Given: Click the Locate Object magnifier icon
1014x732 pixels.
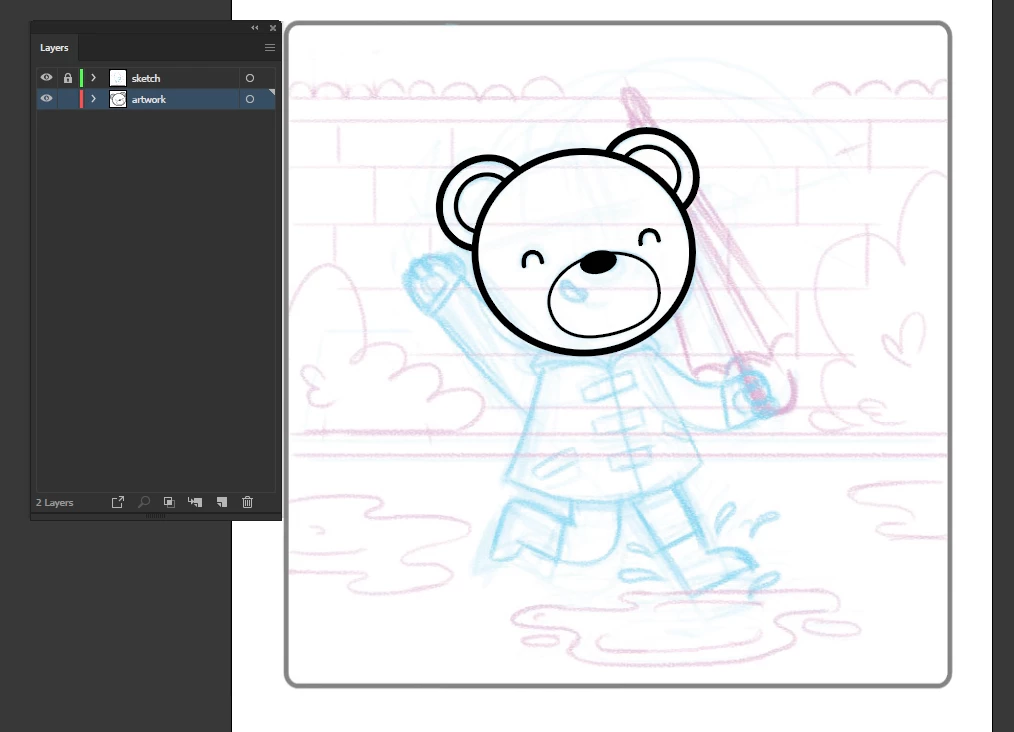Looking at the screenshot, I should coord(144,502).
